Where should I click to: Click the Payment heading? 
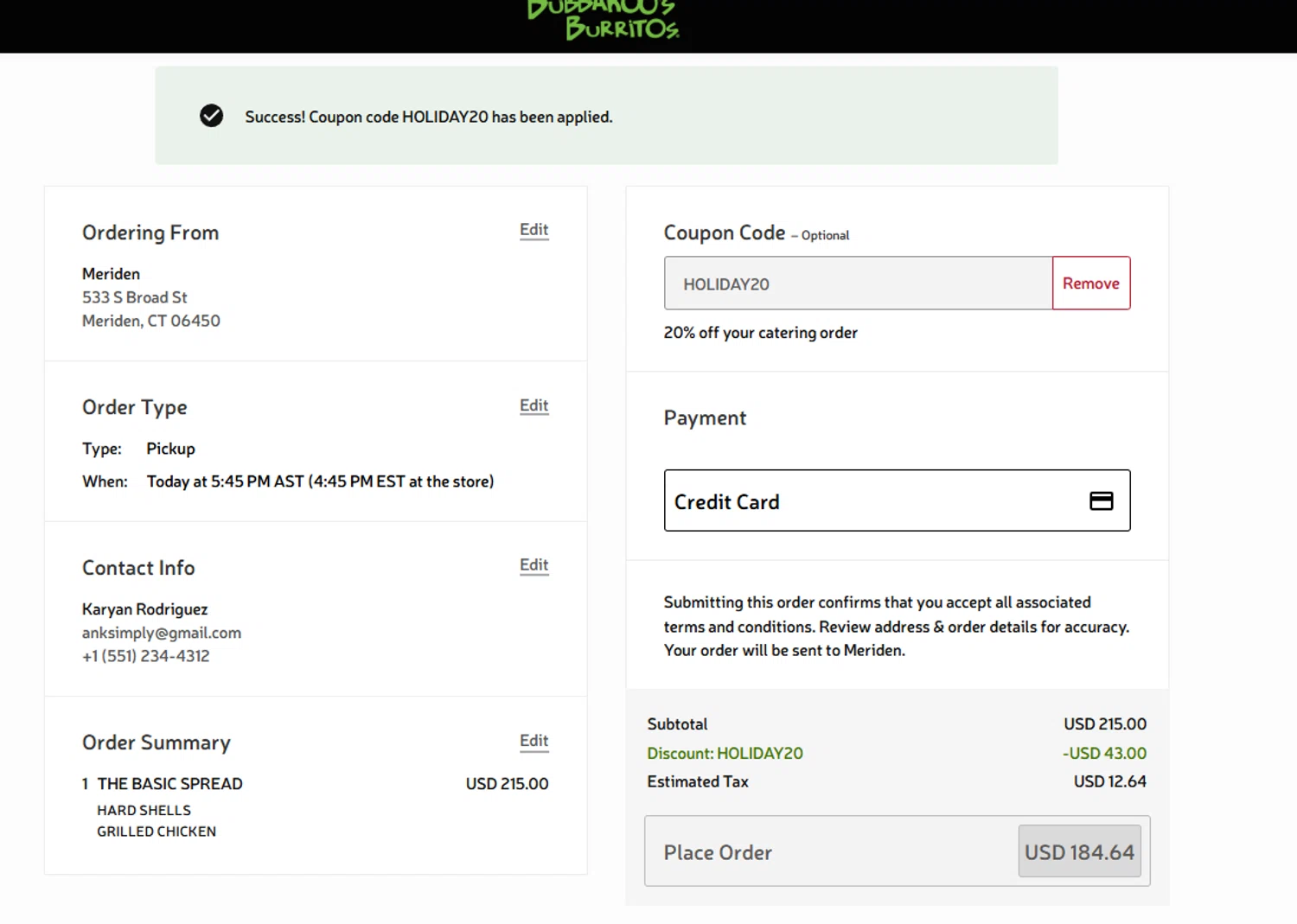point(705,418)
